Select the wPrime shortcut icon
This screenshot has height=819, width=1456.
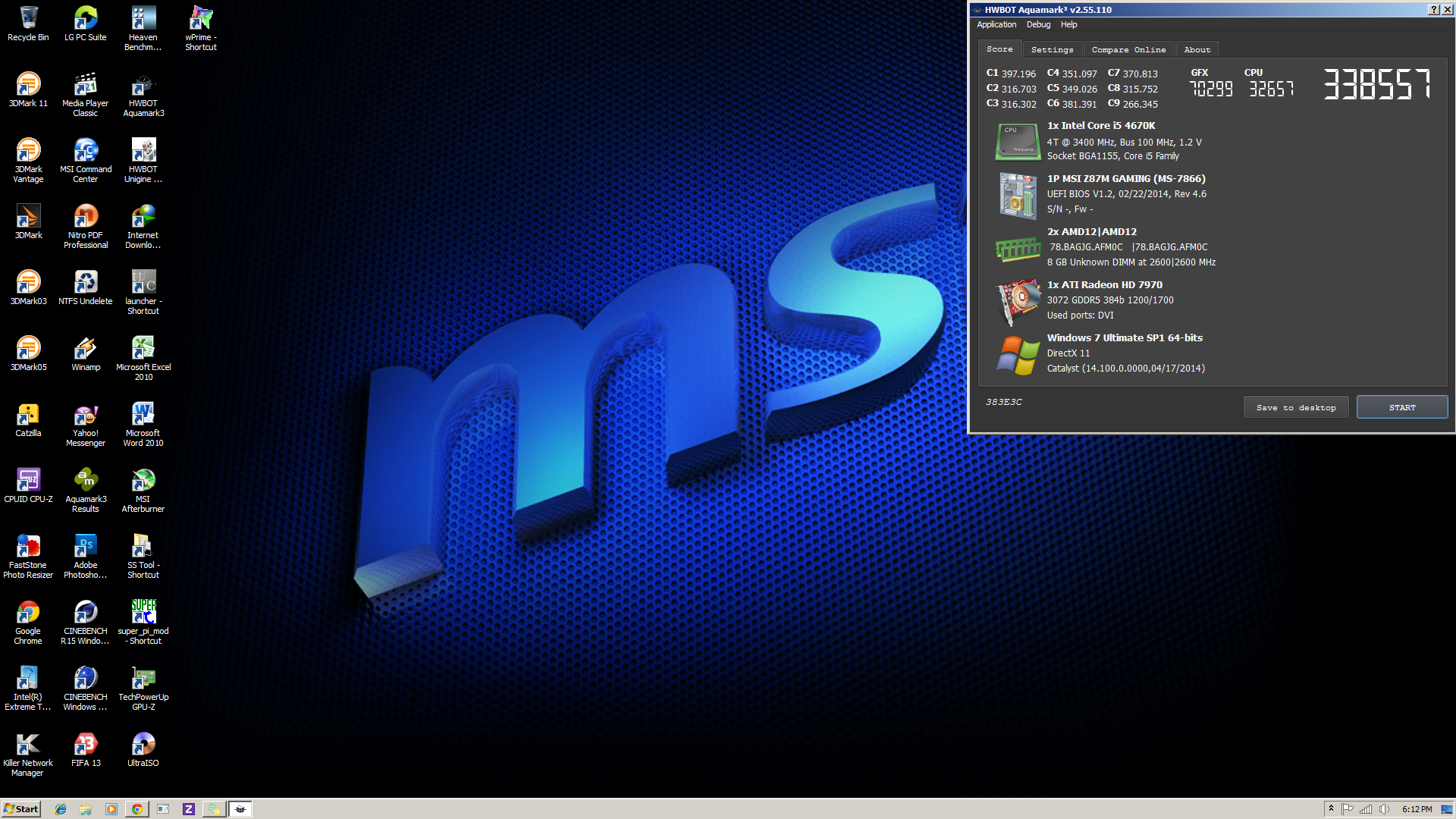[x=201, y=29]
